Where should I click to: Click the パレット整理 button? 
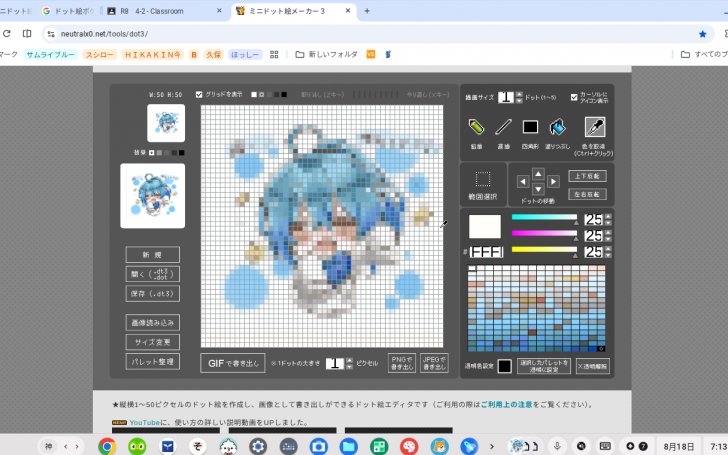[152, 362]
